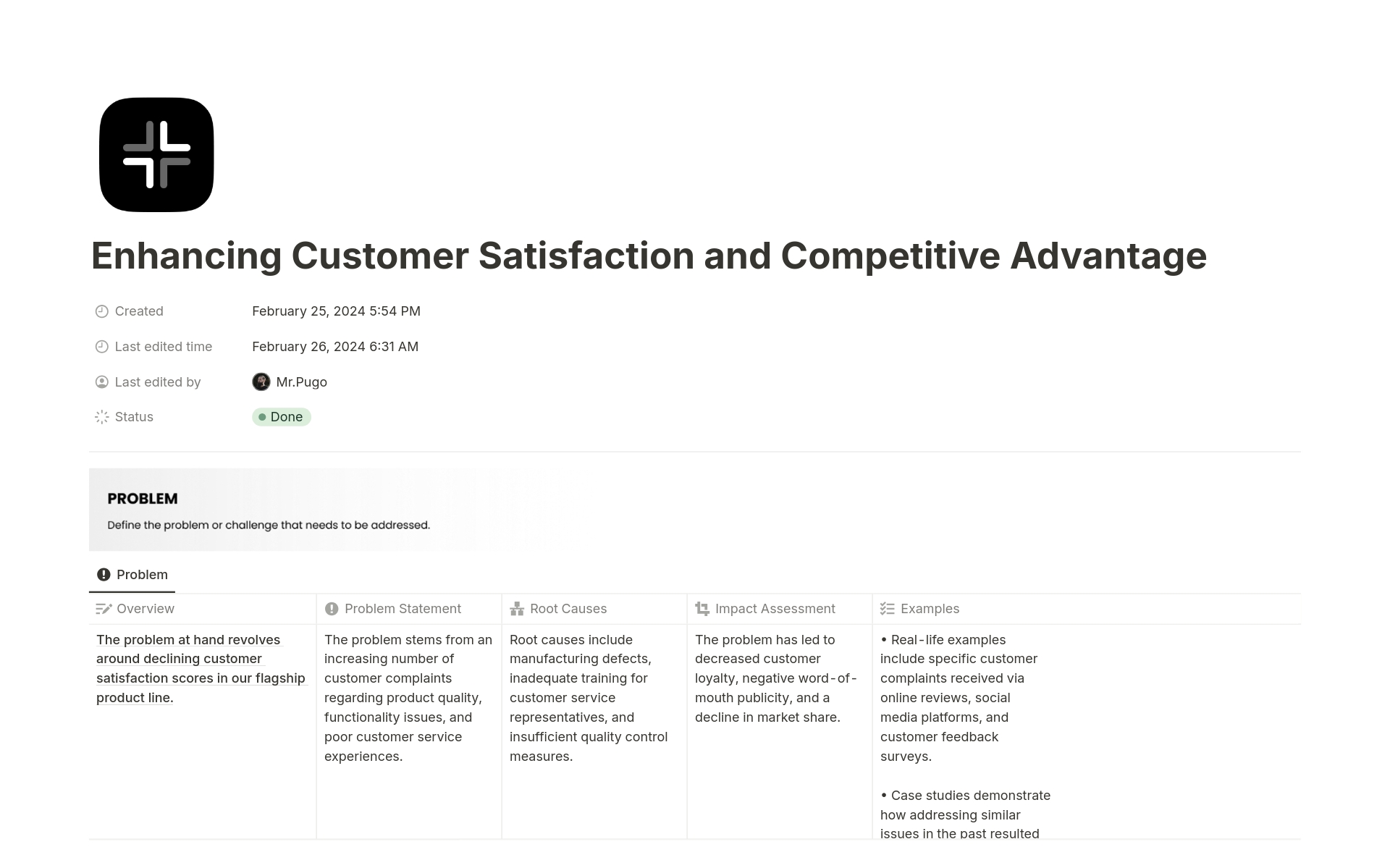1390x868 pixels.
Task: Open the Created date value picker
Action: 336,311
